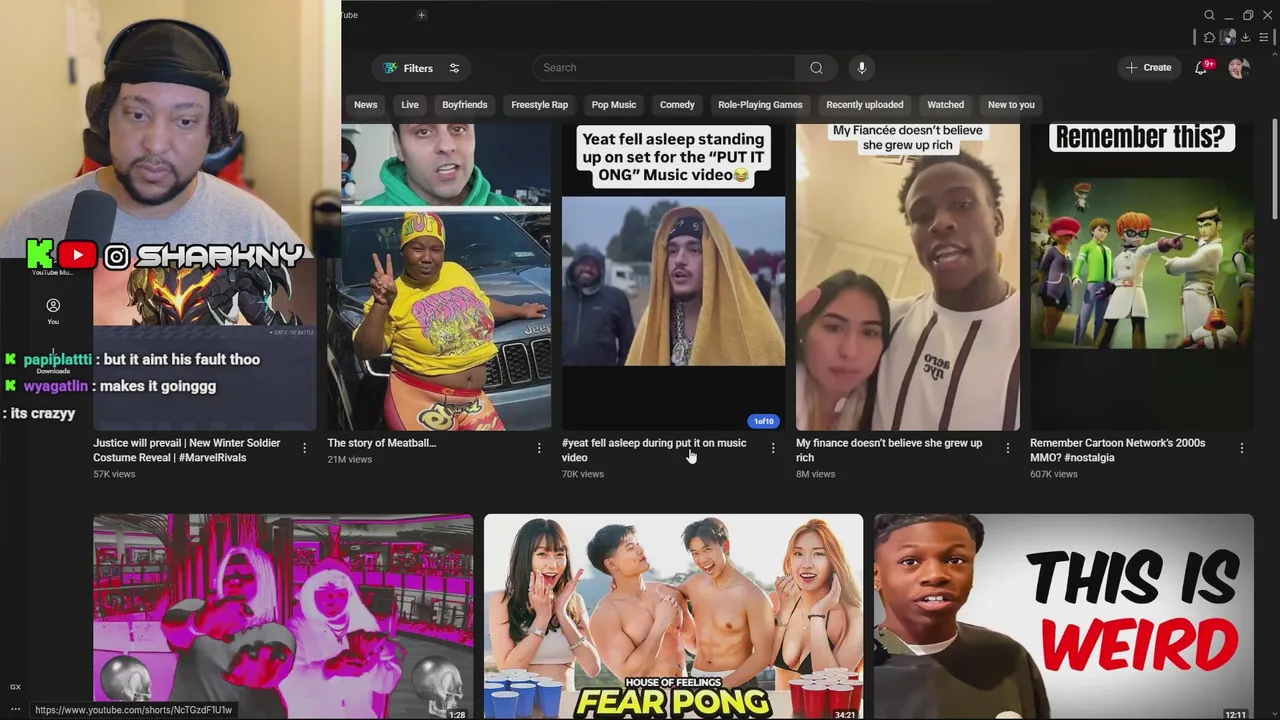Select the Boyfriends chip

pyautogui.click(x=465, y=105)
